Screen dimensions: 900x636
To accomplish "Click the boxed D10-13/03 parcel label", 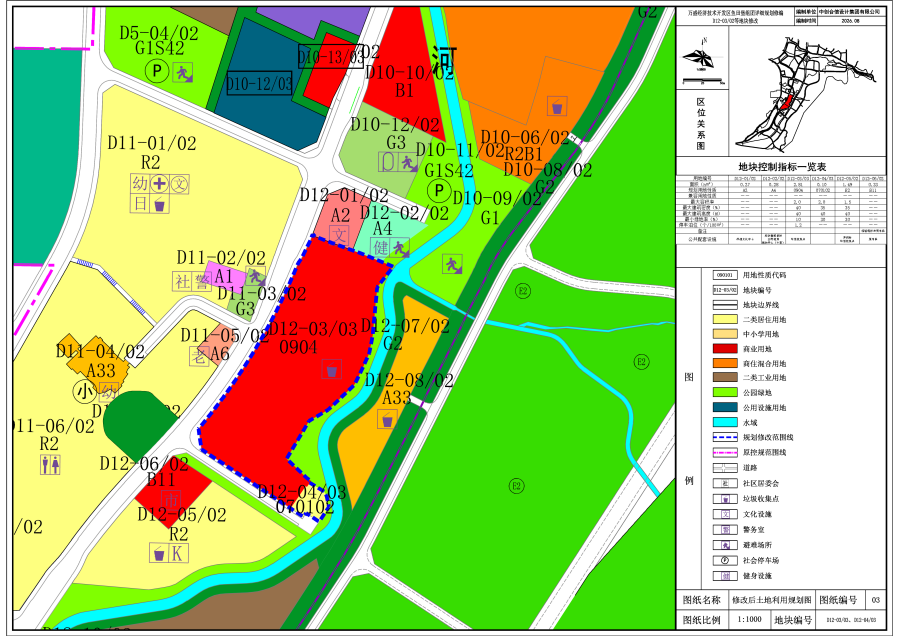I will pyautogui.click(x=331, y=56).
